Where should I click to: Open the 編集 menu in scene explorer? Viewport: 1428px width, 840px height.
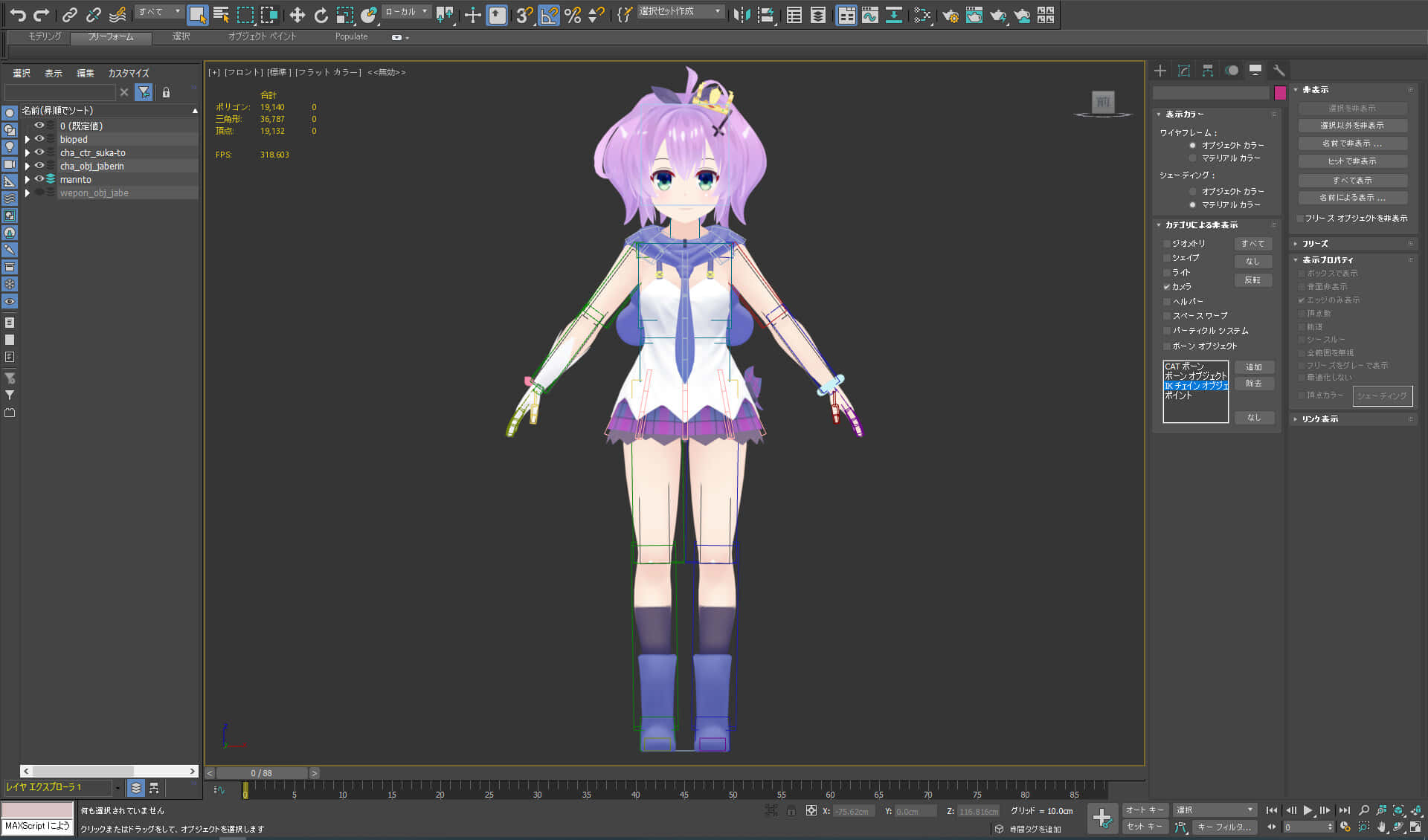point(86,73)
